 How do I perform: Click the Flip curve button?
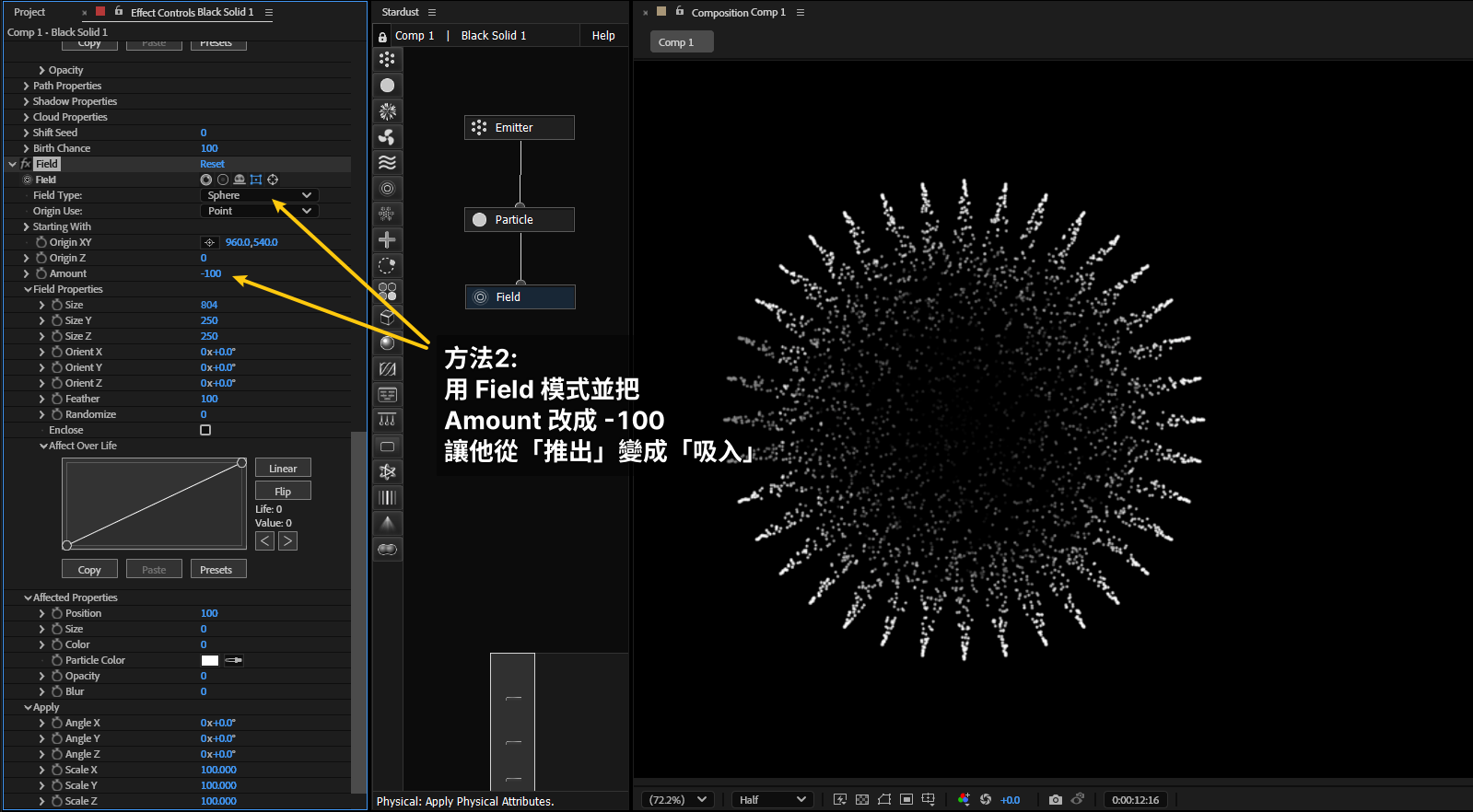(283, 492)
